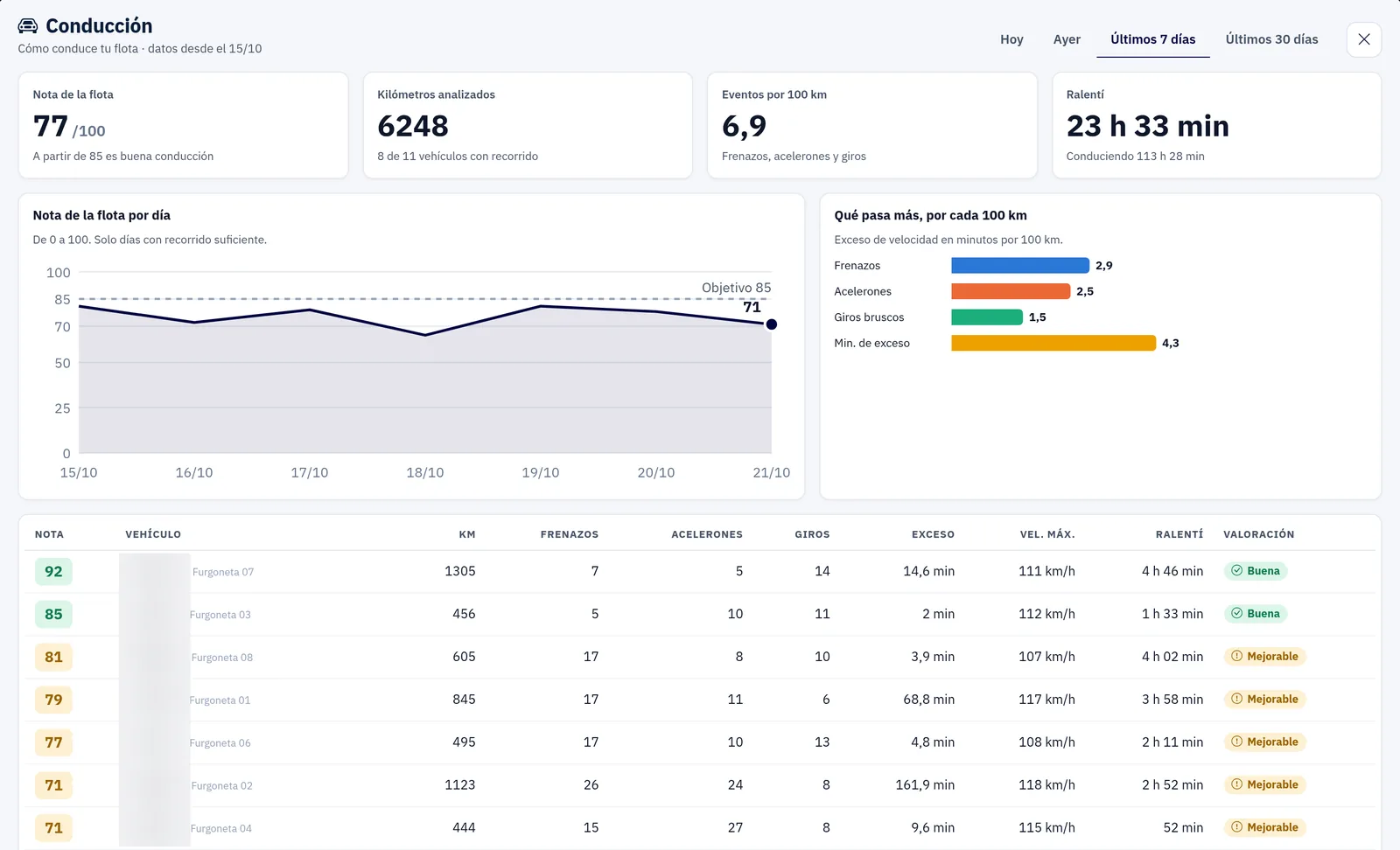This screenshot has width=1400, height=850.
Task: Open the Furgoneta 07 row
Action: tap(700, 571)
